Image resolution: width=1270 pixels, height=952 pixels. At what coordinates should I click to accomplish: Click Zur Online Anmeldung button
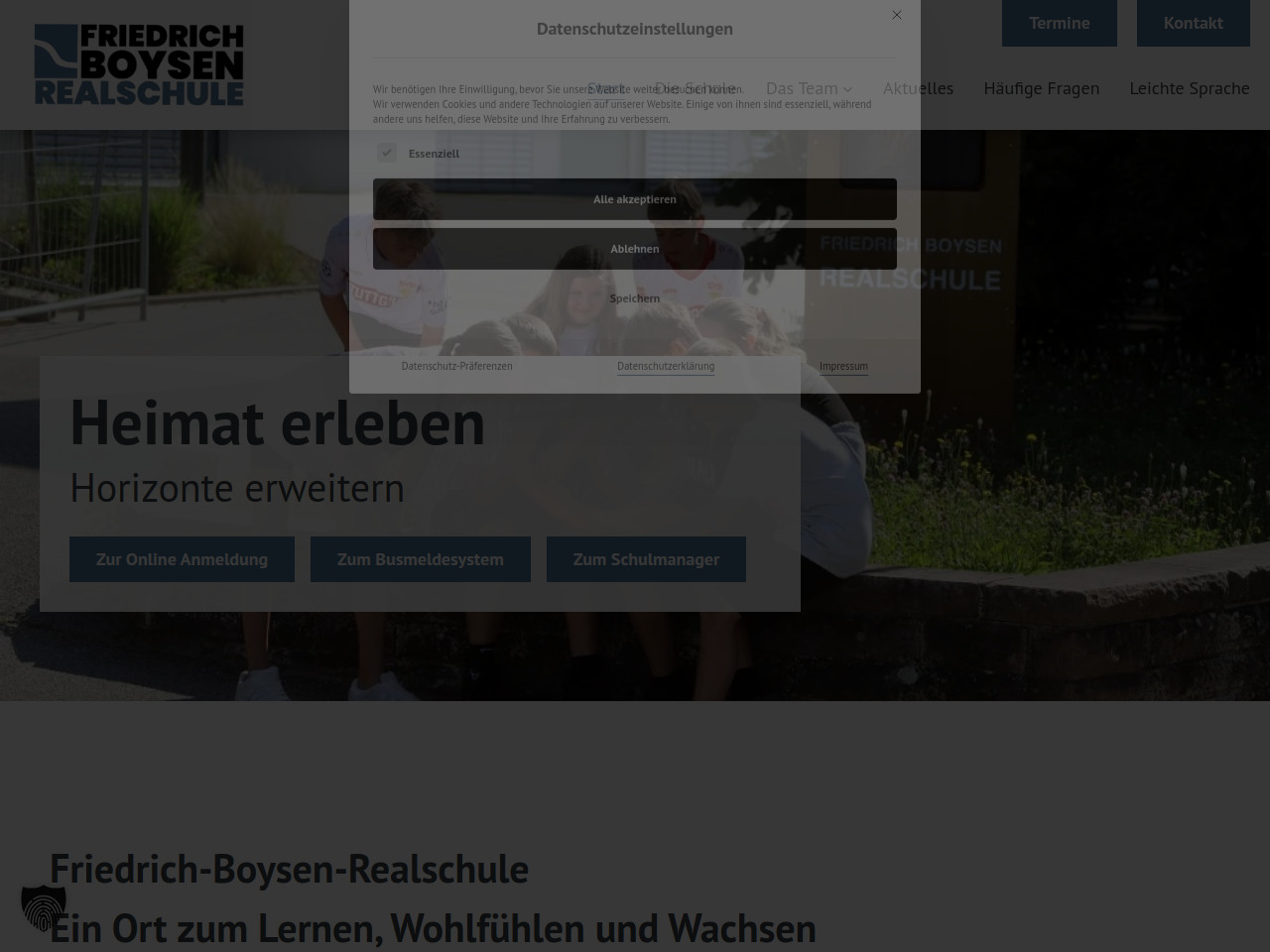(182, 559)
